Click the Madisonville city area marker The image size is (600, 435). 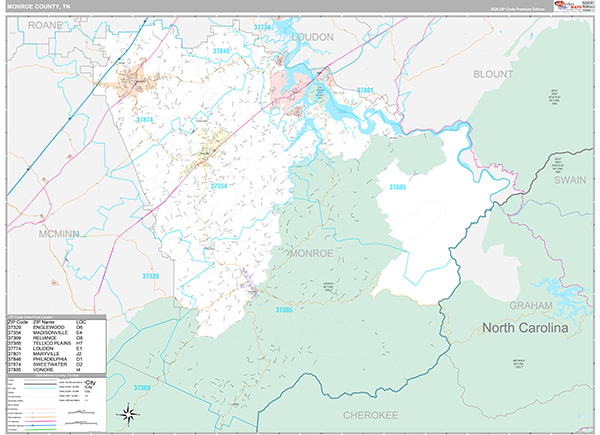205,153
